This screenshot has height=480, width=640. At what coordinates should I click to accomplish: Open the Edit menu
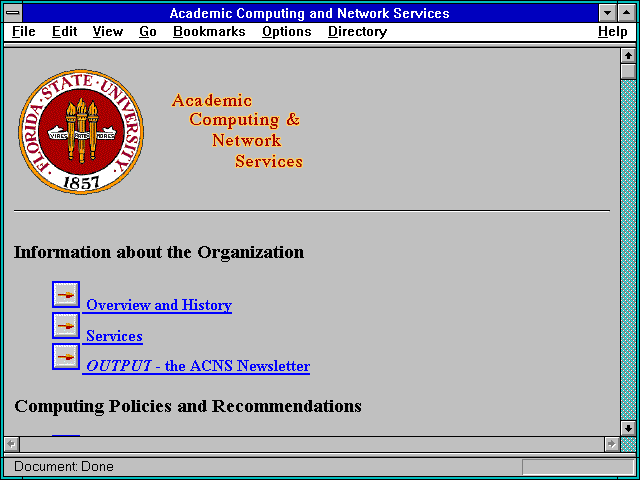[64, 32]
